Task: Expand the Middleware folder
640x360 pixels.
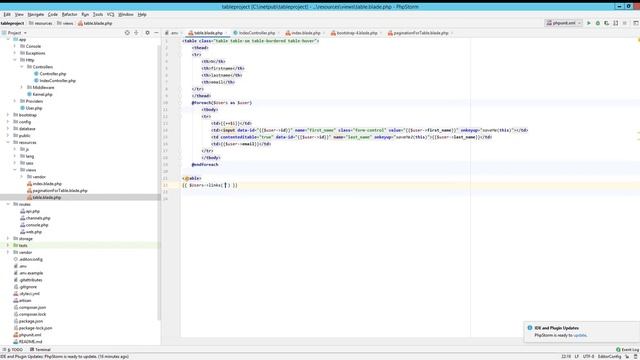Action: (22, 87)
